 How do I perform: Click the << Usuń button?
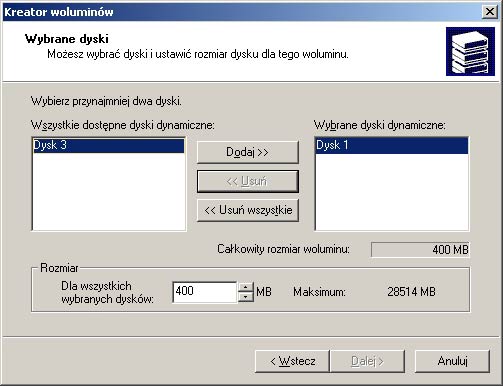point(248,181)
